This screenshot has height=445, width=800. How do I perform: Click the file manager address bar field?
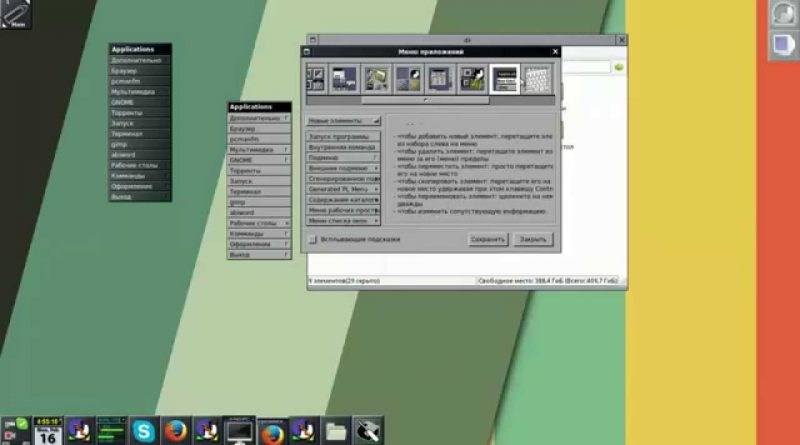click(586, 67)
